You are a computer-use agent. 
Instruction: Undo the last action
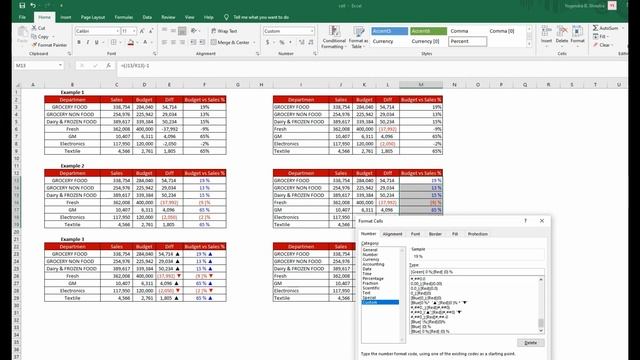[33, 6]
